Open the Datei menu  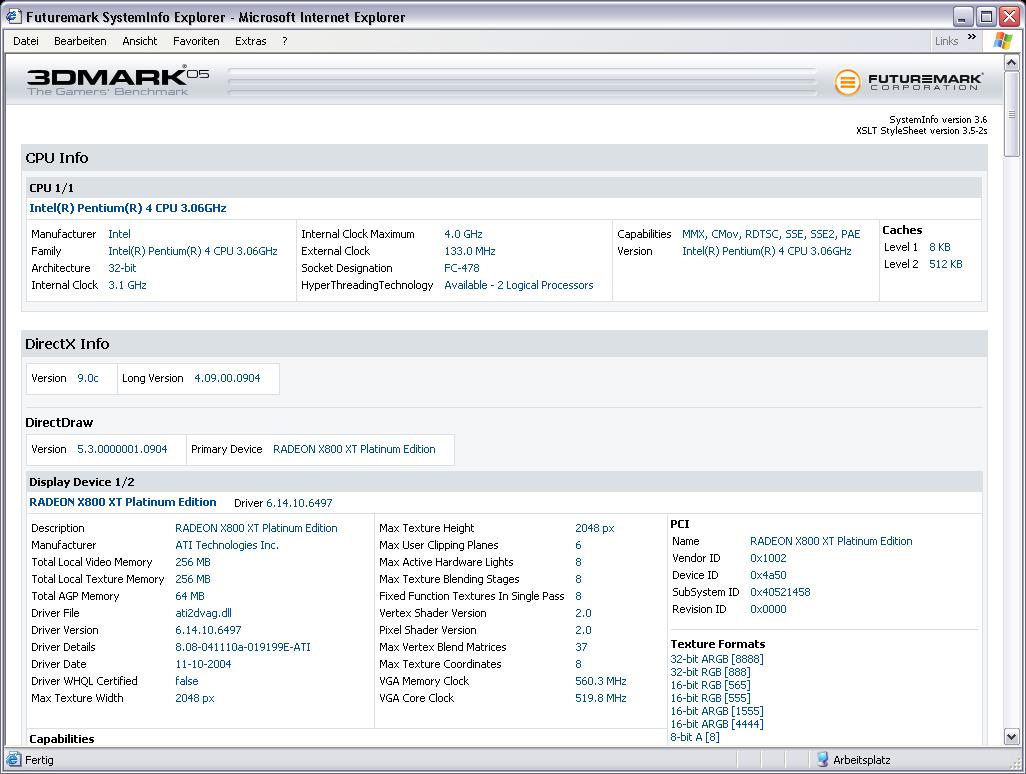26,41
